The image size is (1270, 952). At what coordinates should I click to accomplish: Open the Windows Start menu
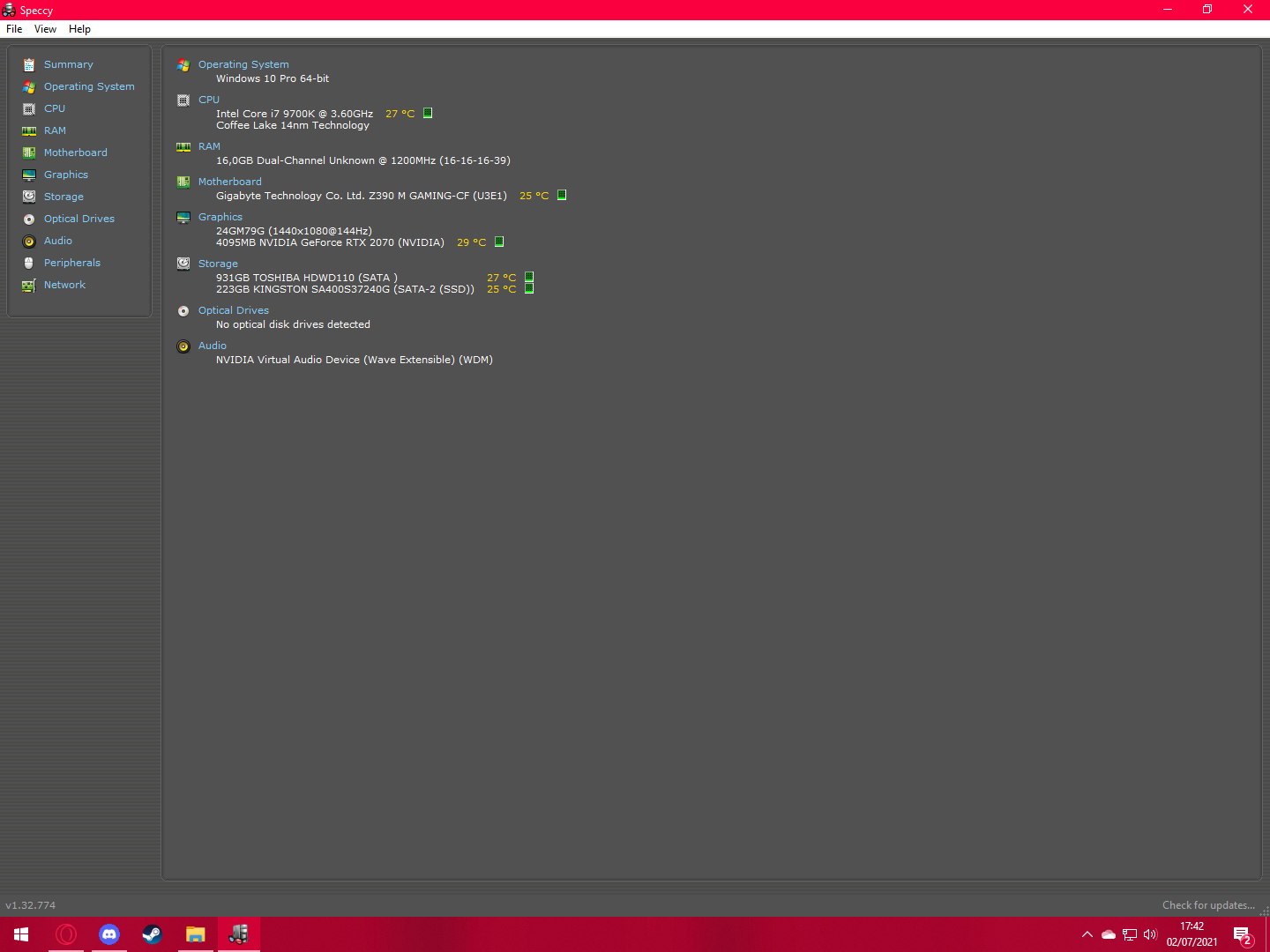21,934
